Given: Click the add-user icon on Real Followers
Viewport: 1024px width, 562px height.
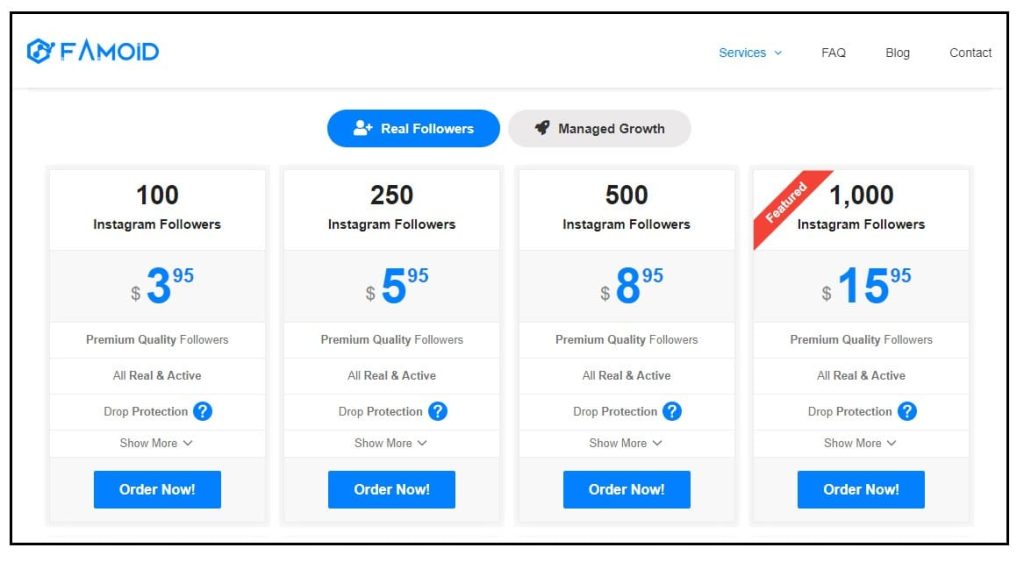Looking at the screenshot, I should (x=362, y=128).
